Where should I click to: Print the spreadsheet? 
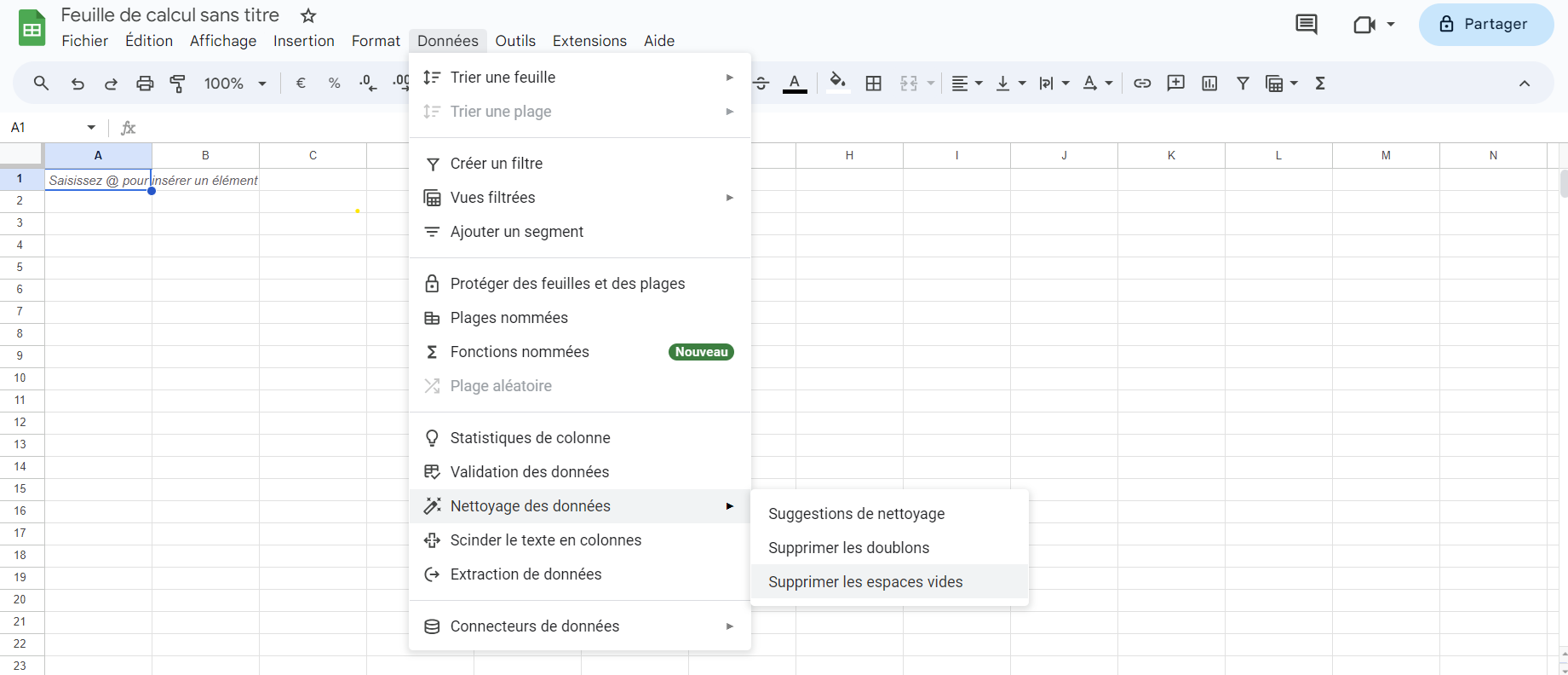coord(145,83)
